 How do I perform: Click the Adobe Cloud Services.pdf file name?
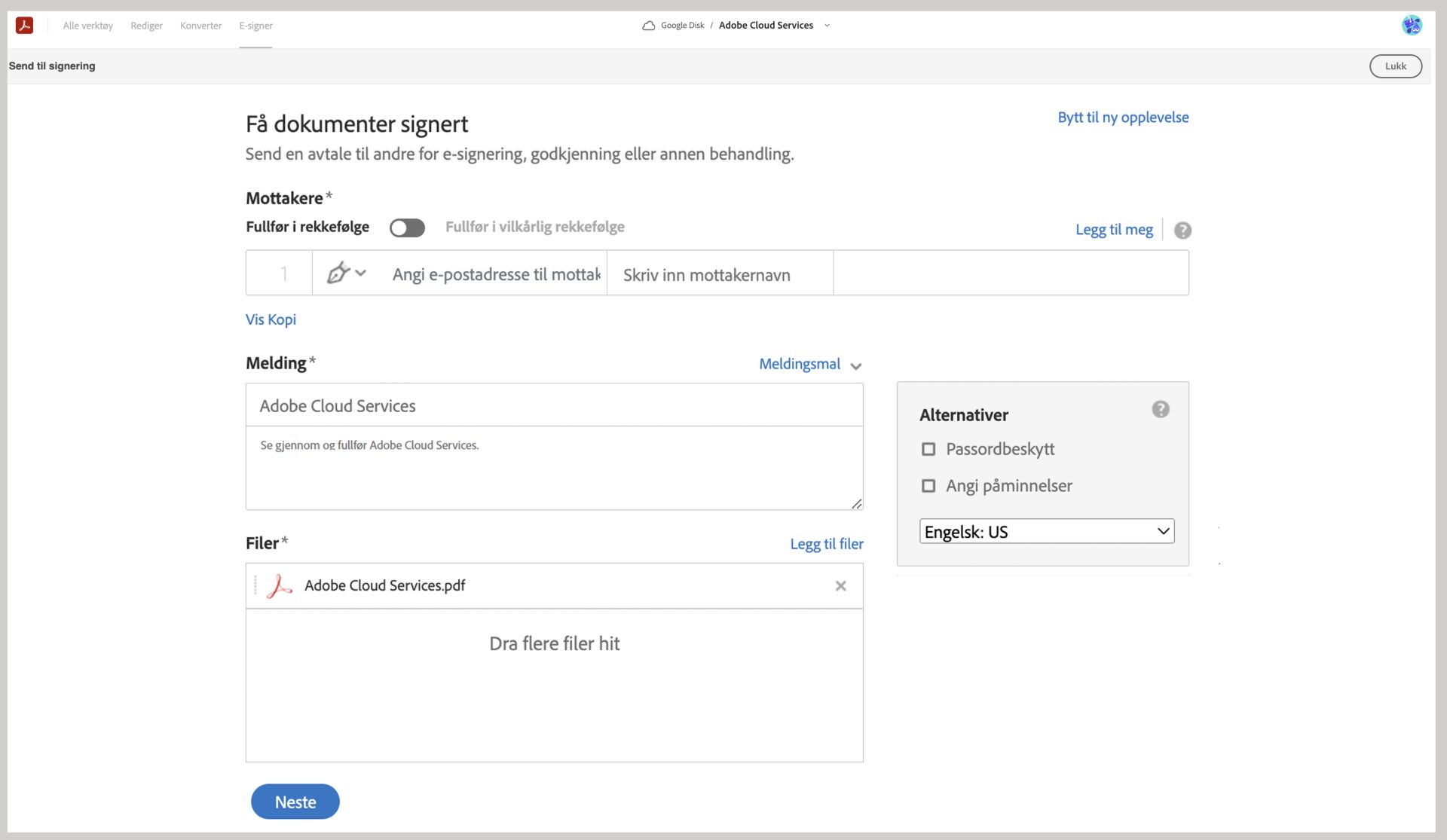click(384, 586)
